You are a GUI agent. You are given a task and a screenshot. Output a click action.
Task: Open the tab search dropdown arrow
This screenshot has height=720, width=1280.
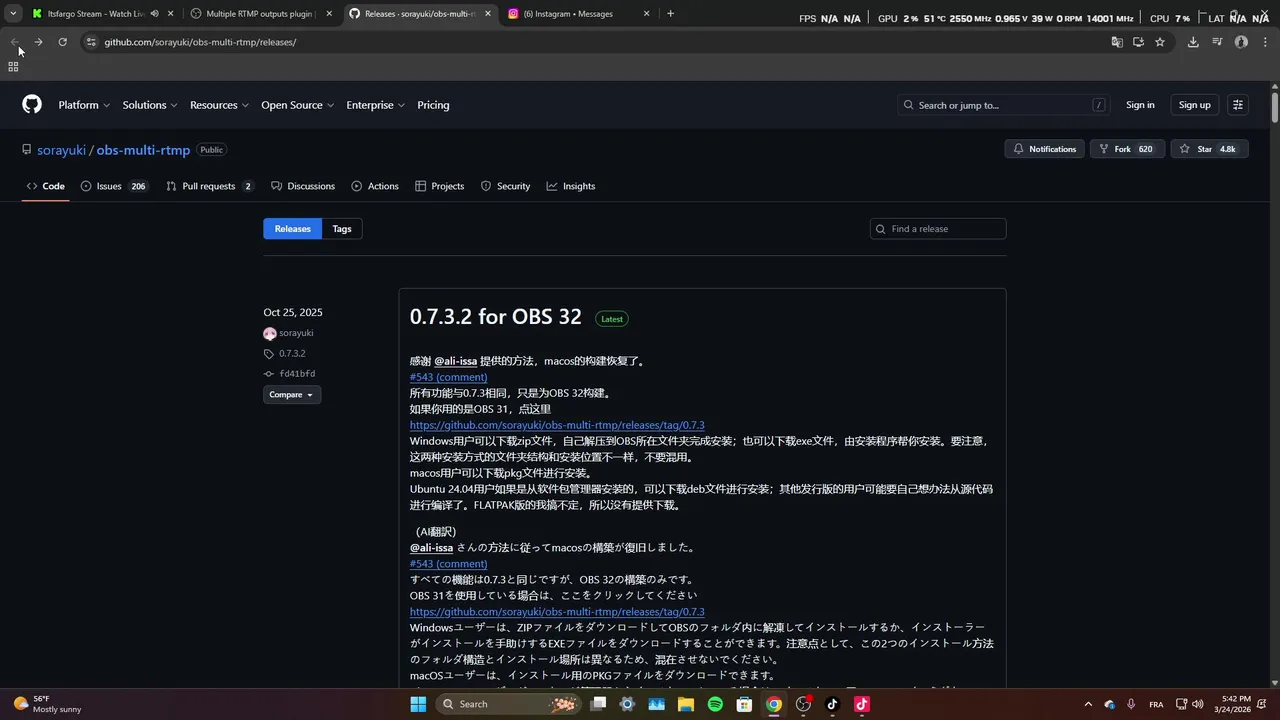(13, 14)
